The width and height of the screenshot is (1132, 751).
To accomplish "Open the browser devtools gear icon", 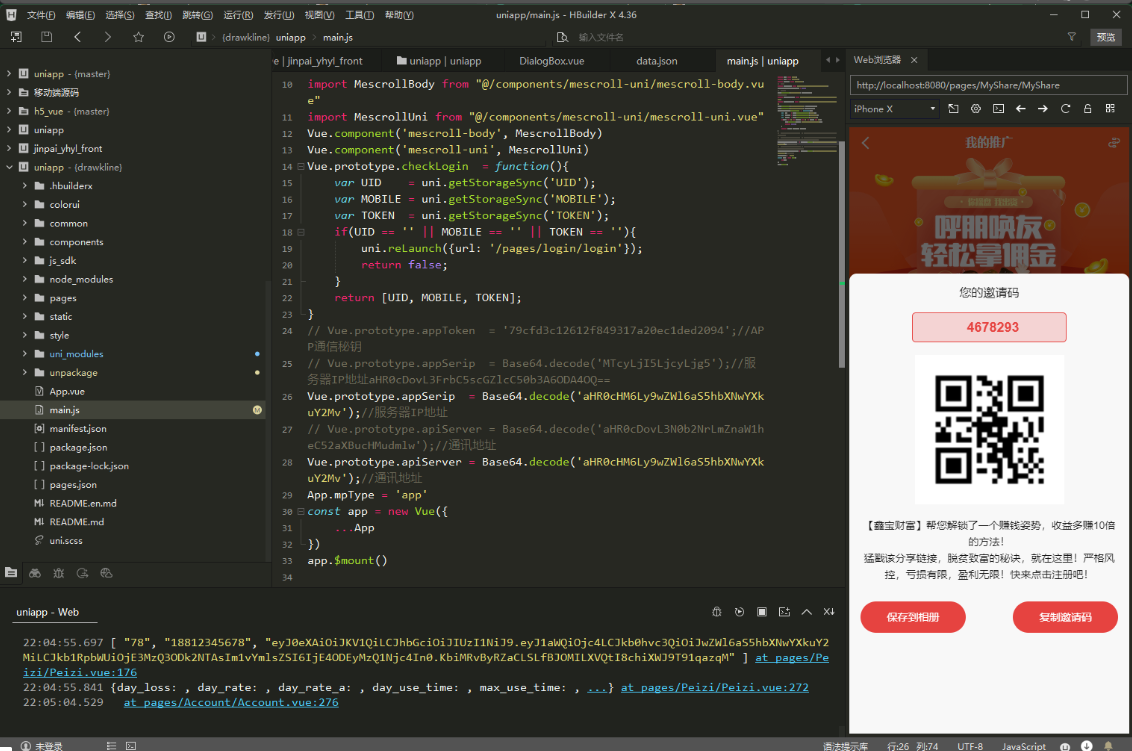I will [976, 108].
